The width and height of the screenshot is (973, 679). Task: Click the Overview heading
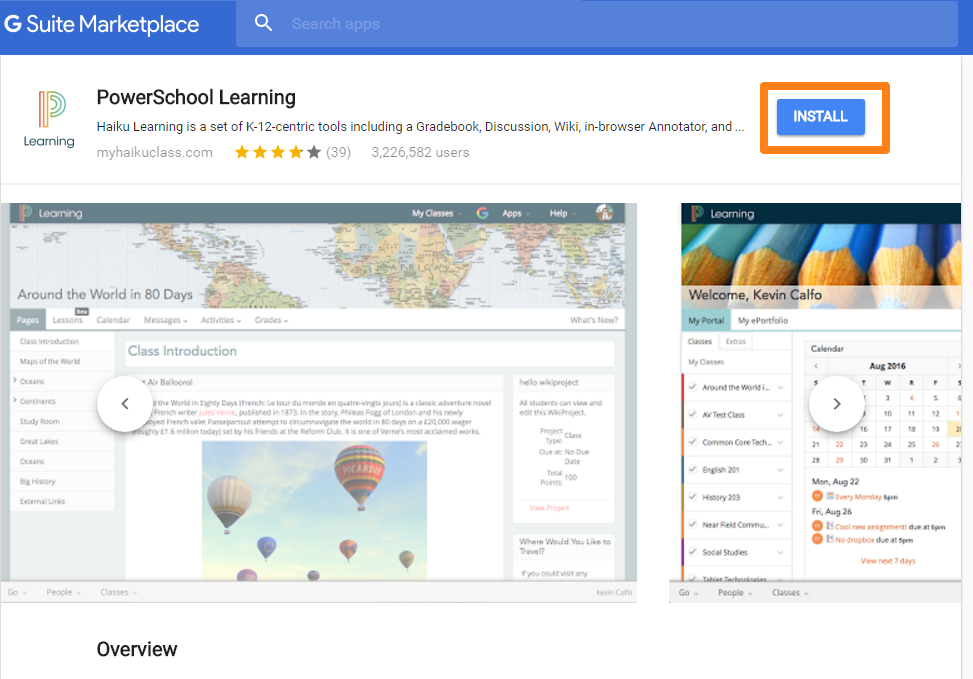point(137,649)
